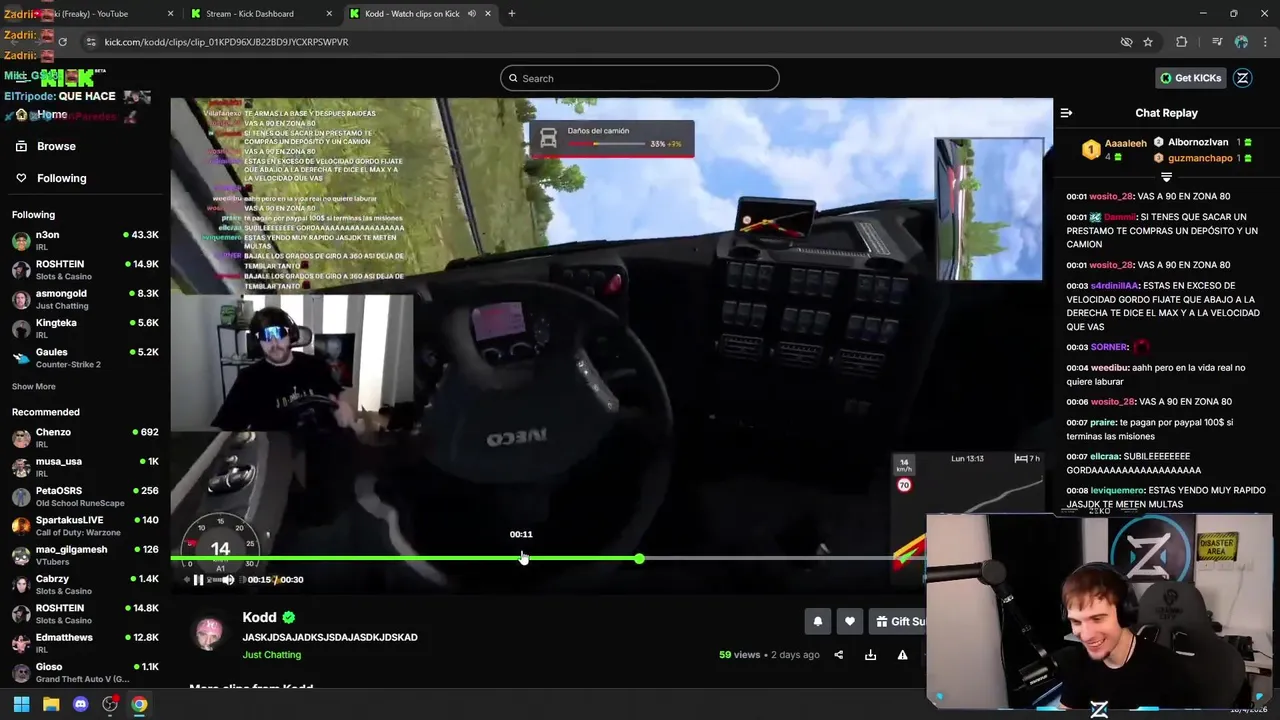The image size is (1280, 720).
Task: Mute the Kodd tab via its speaker icon
Action: [x=471, y=14]
